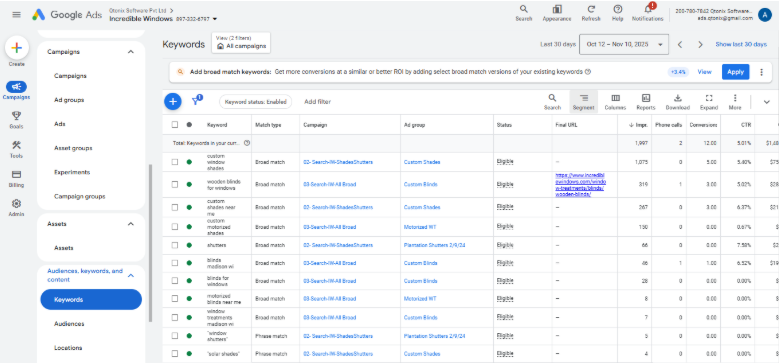779x363 pixels.
Task: Click Add filter
Action: [x=317, y=102]
